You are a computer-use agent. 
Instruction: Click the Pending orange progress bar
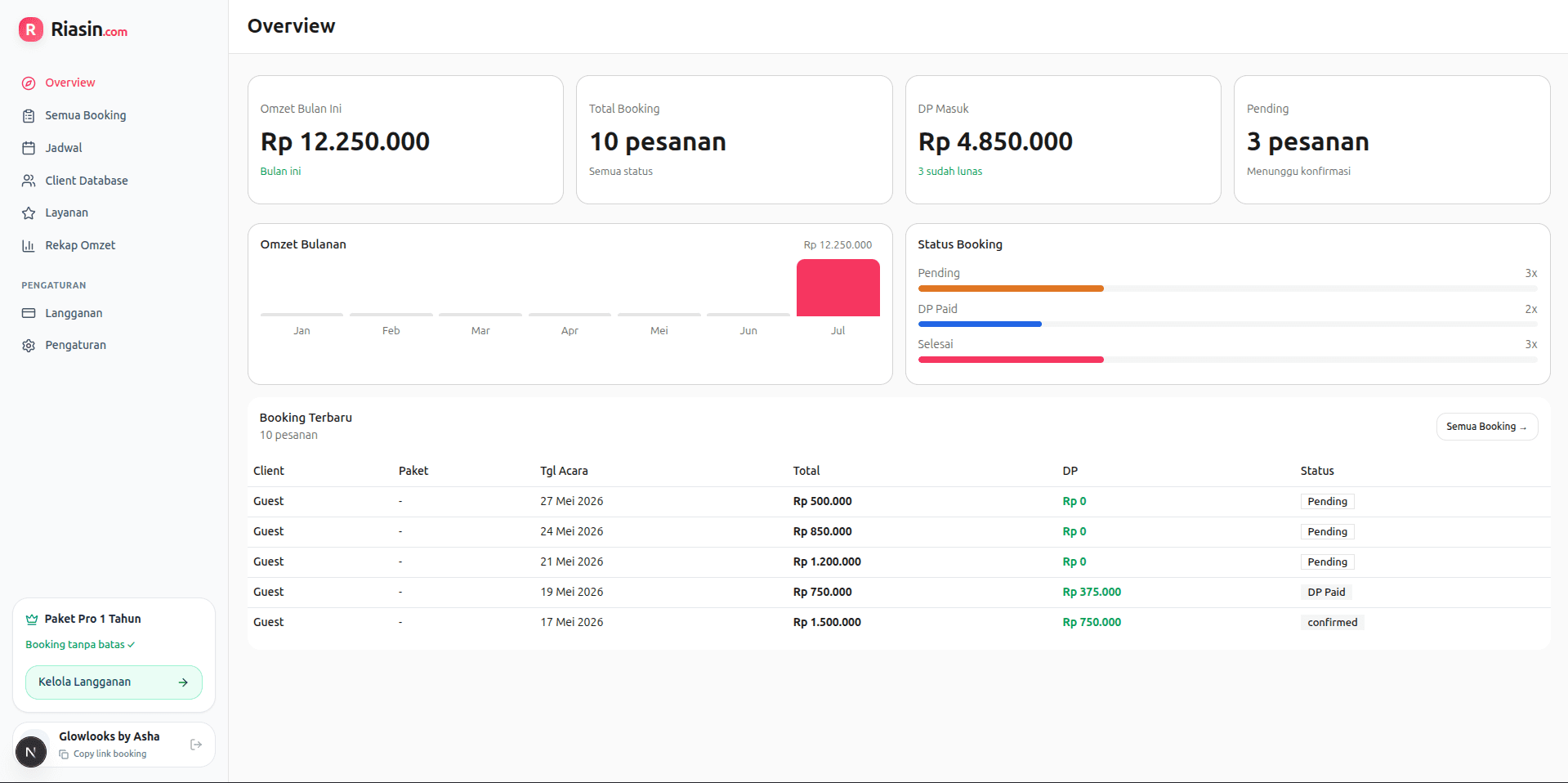1011,289
